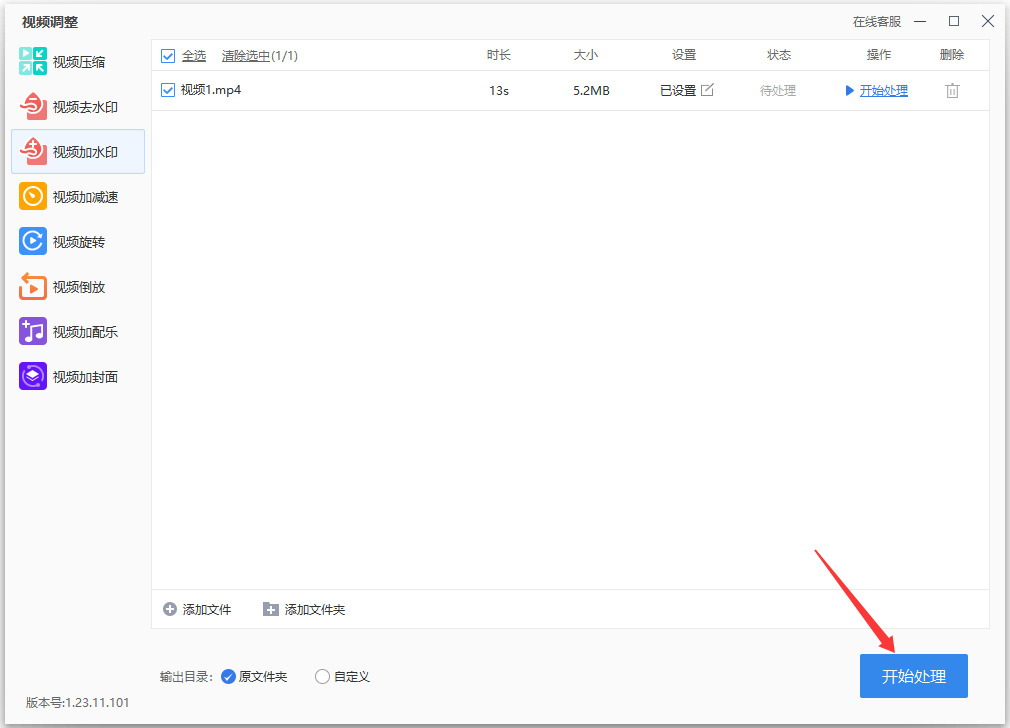
Task: Click the 开始处理 link in the row
Action: pos(884,91)
